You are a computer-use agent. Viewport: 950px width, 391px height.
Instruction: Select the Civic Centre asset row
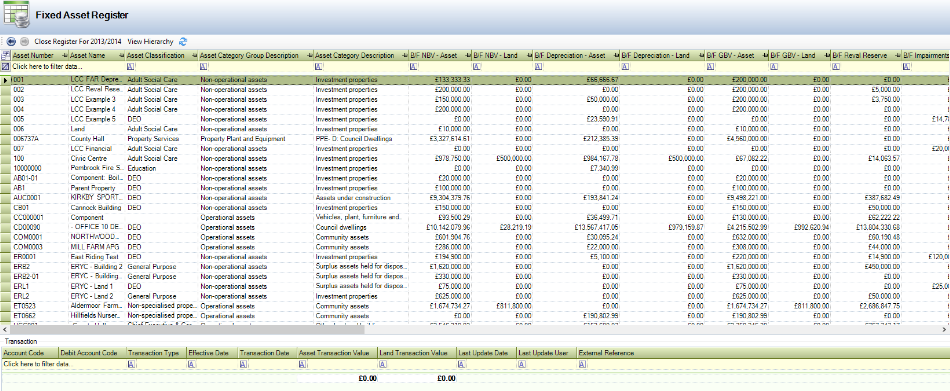(475, 158)
